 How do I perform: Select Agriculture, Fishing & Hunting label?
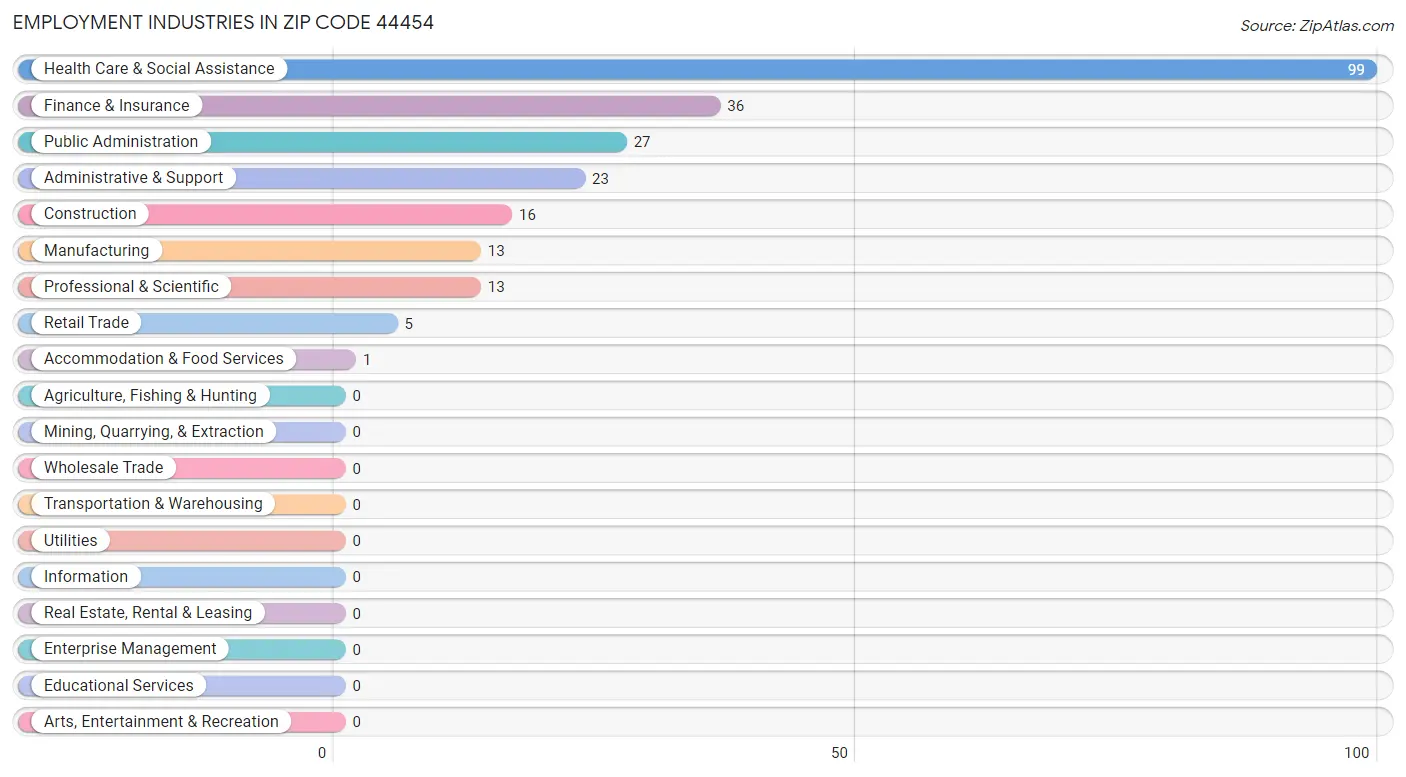click(x=150, y=395)
